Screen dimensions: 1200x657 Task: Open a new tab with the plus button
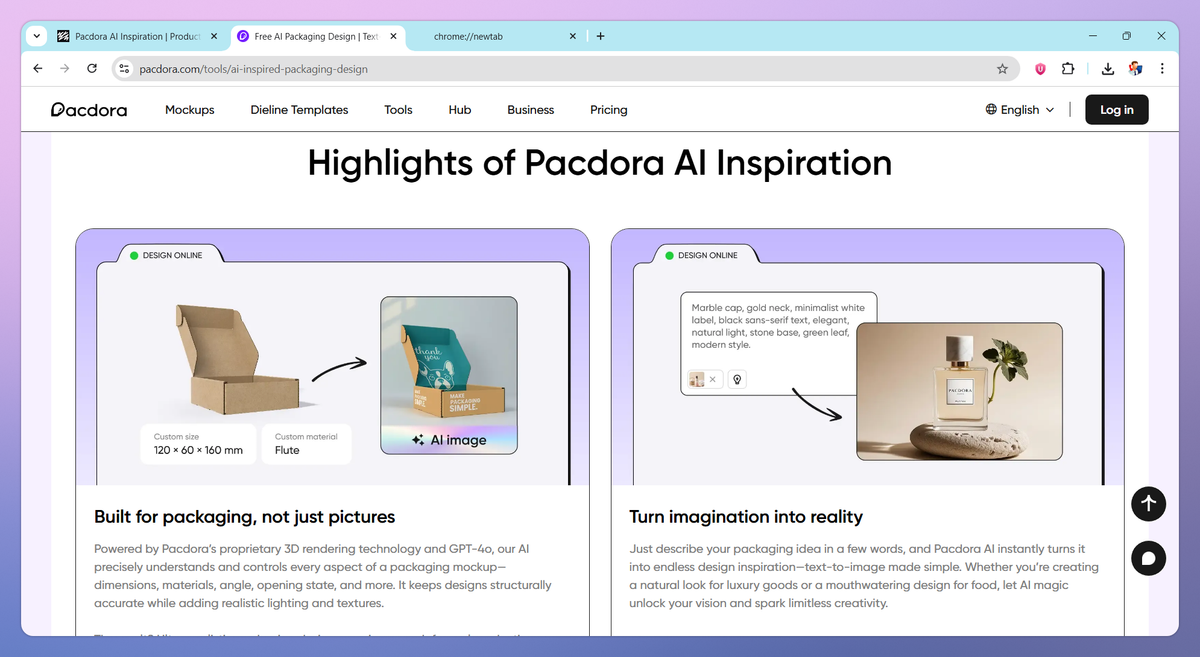click(x=600, y=36)
